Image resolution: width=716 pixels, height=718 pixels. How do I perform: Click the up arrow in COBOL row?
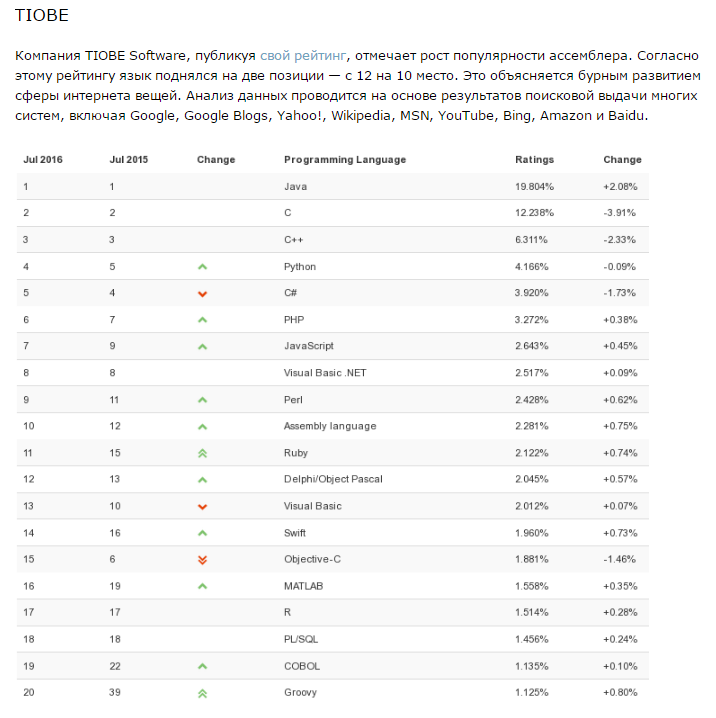point(202,665)
